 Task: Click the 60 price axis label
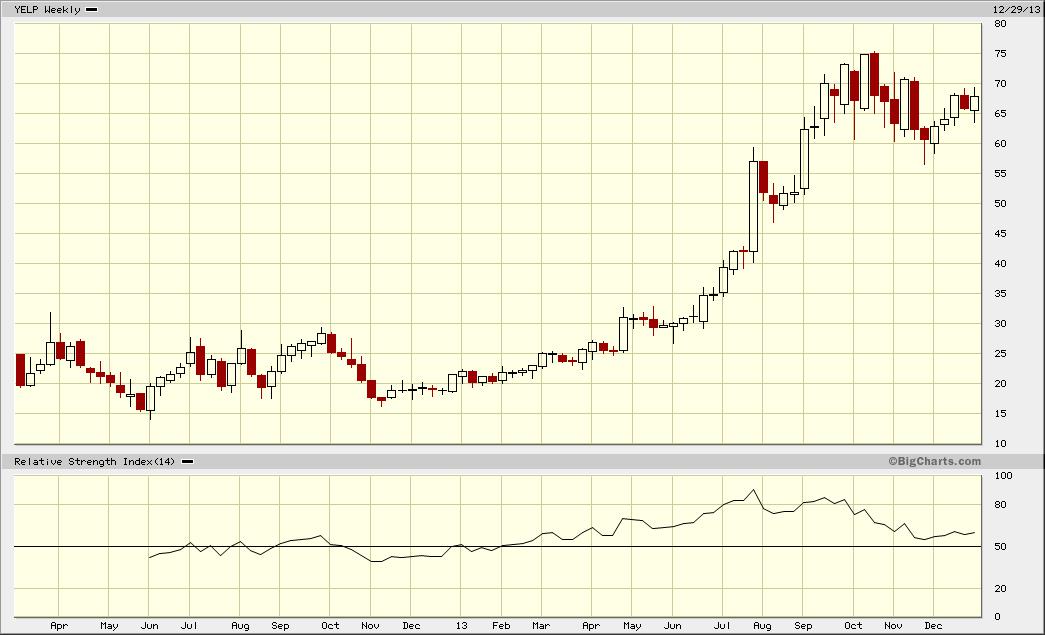tap(1000, 143)
